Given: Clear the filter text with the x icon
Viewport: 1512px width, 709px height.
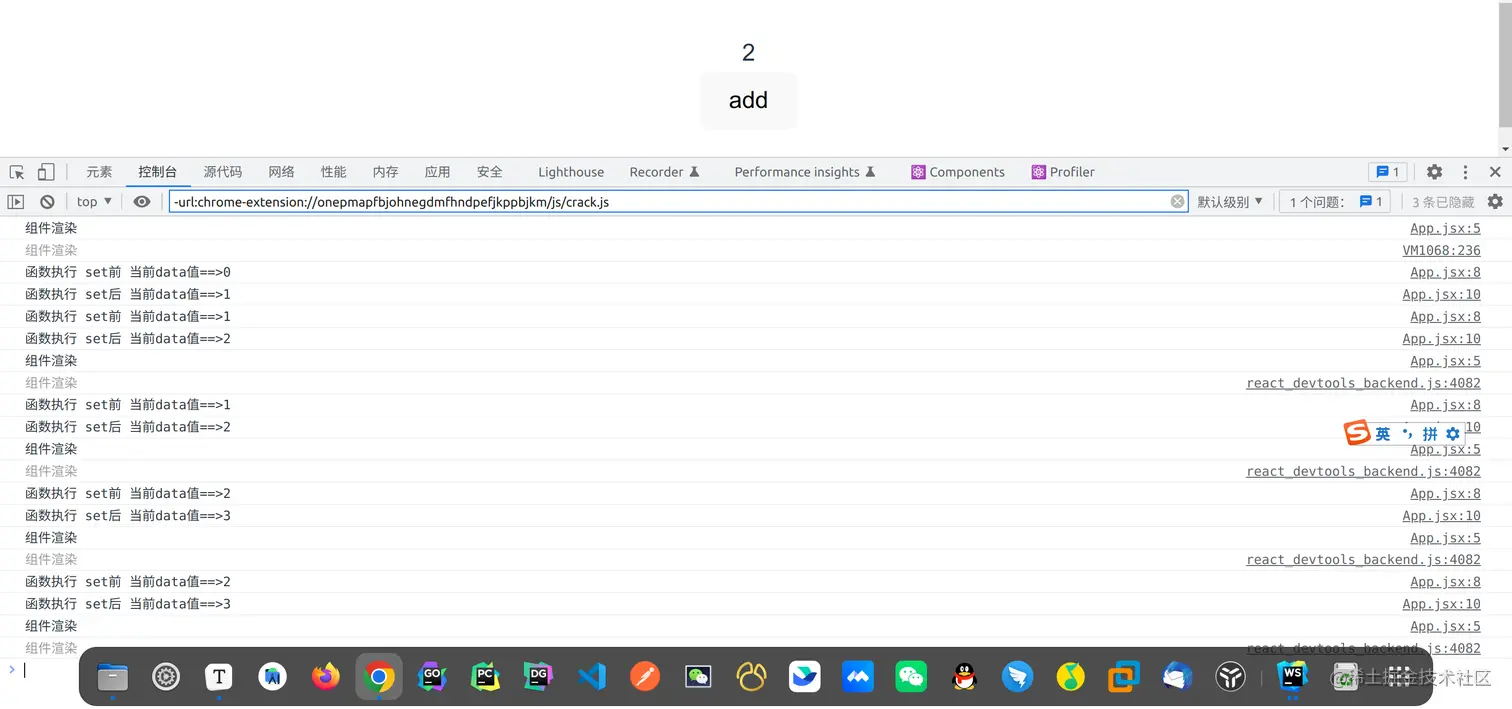Looking at the screenshot, I should pyautogui.click(x=1178, y=202).
